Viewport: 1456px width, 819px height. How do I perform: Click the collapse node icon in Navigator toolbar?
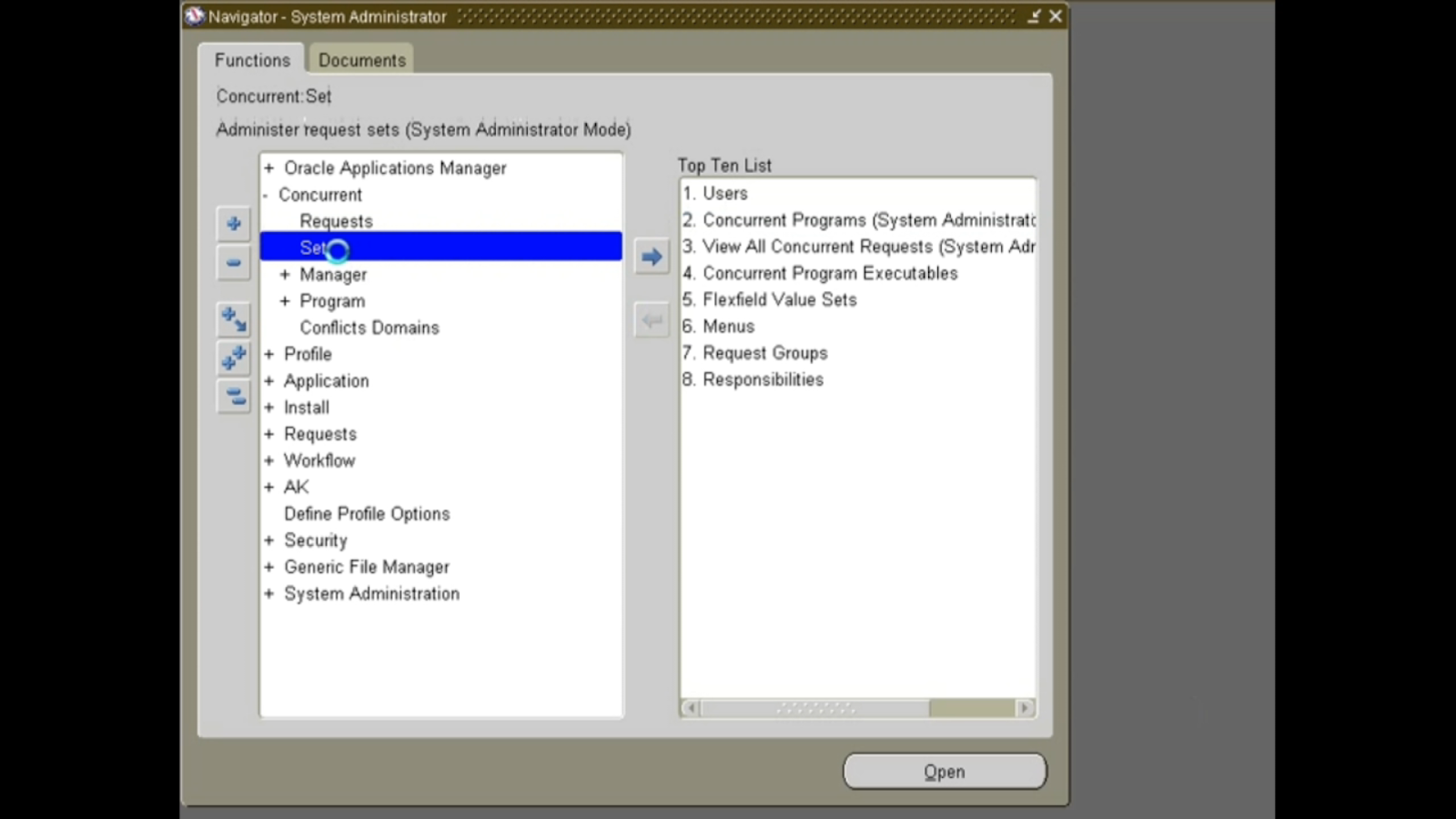[x=233, y=262]
